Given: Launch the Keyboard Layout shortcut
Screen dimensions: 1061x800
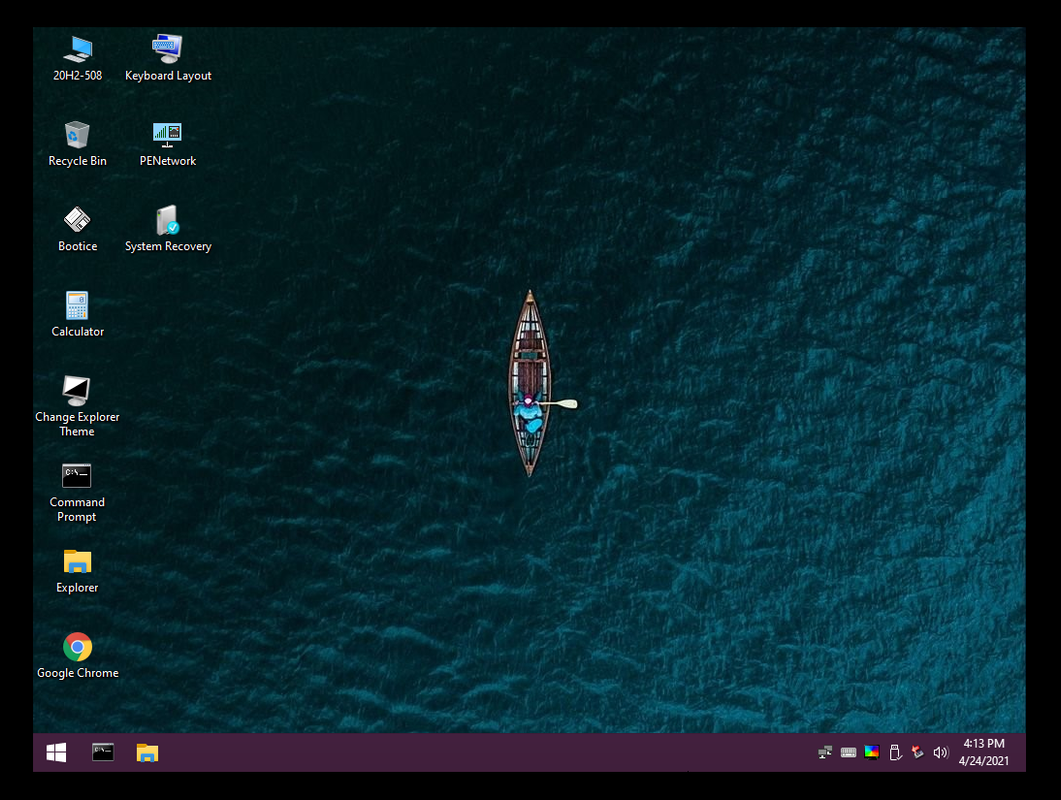Looking at the screenshot, I should 168,58.
